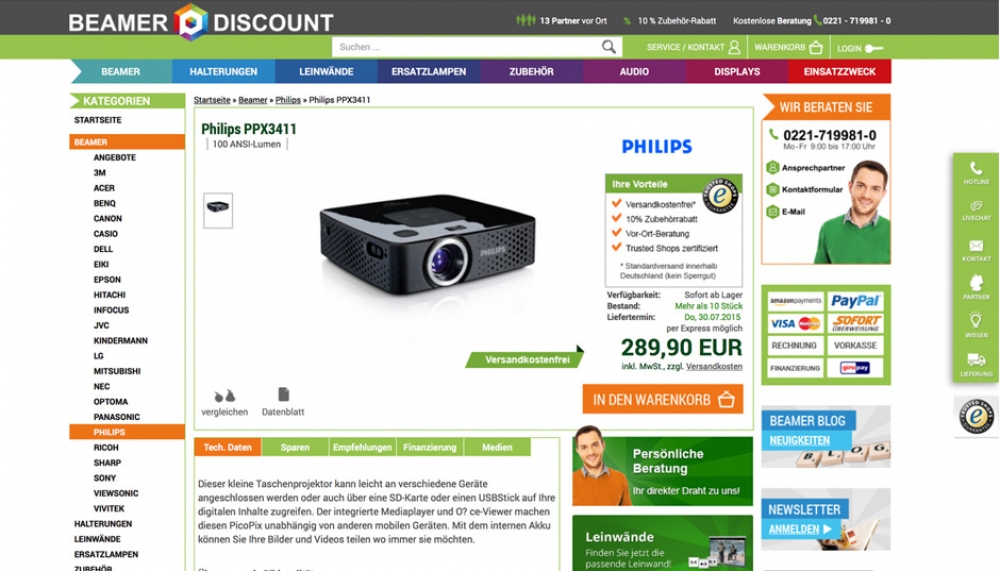The image size is (1000, 571).
Task: Click into the Suchen search field
Action: click(x=467, y=47)
